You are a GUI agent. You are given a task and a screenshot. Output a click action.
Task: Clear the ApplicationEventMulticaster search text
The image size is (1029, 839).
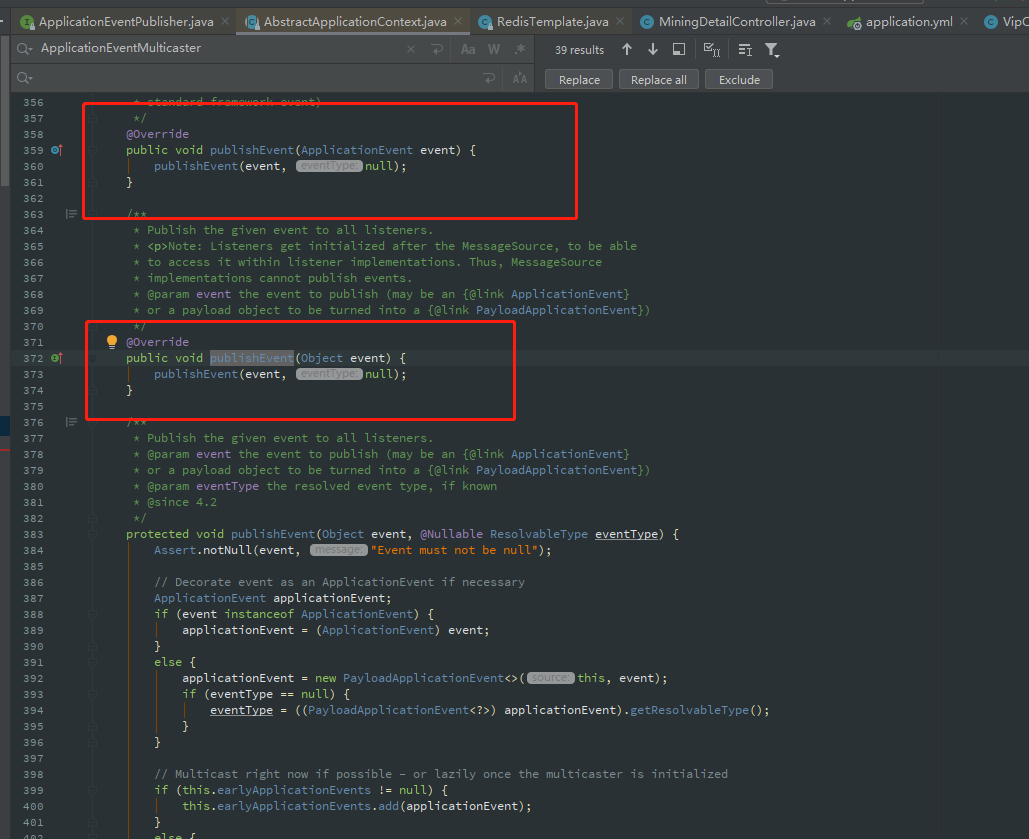click(x=411, y=49)
